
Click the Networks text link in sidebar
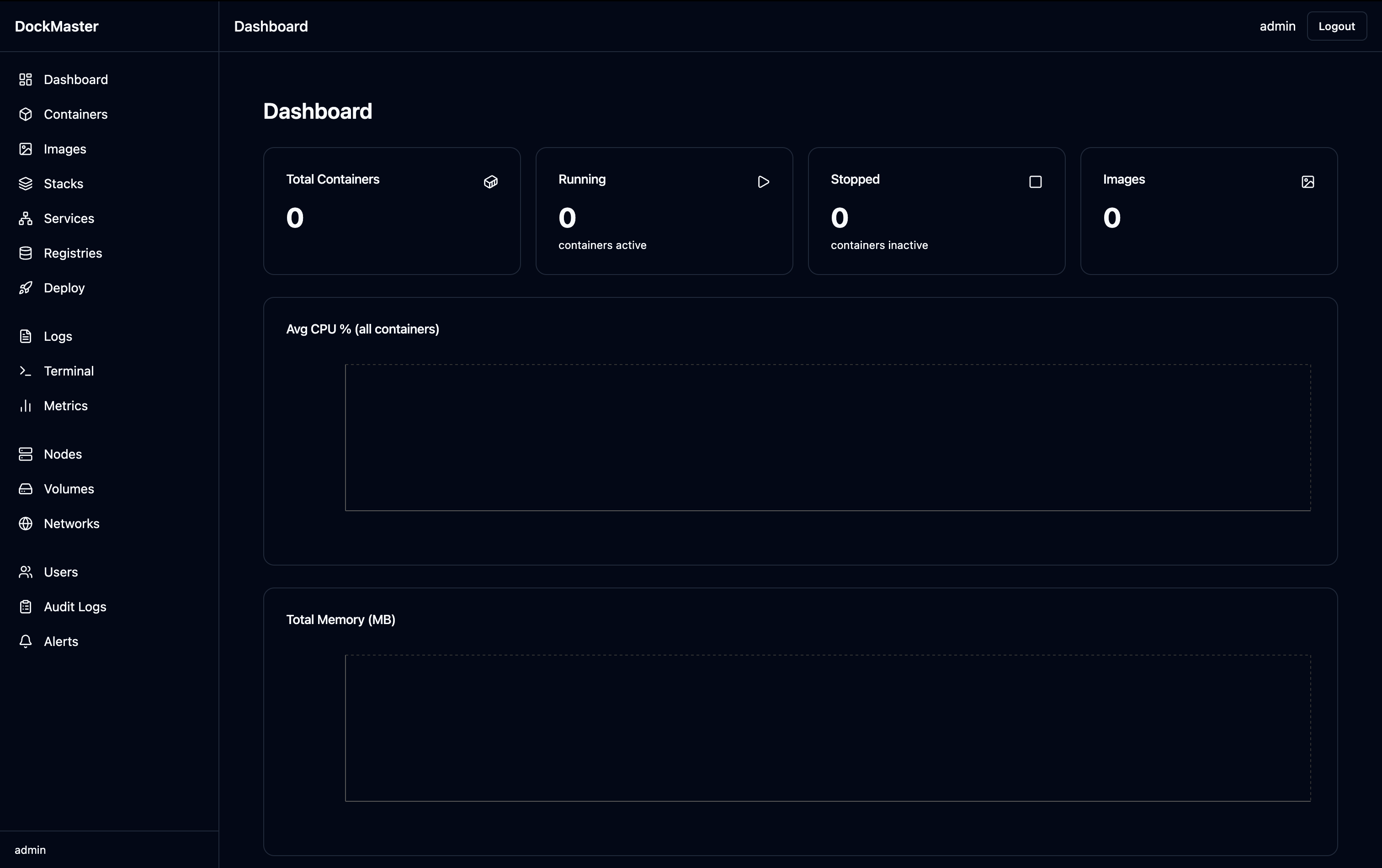[72, 524]
